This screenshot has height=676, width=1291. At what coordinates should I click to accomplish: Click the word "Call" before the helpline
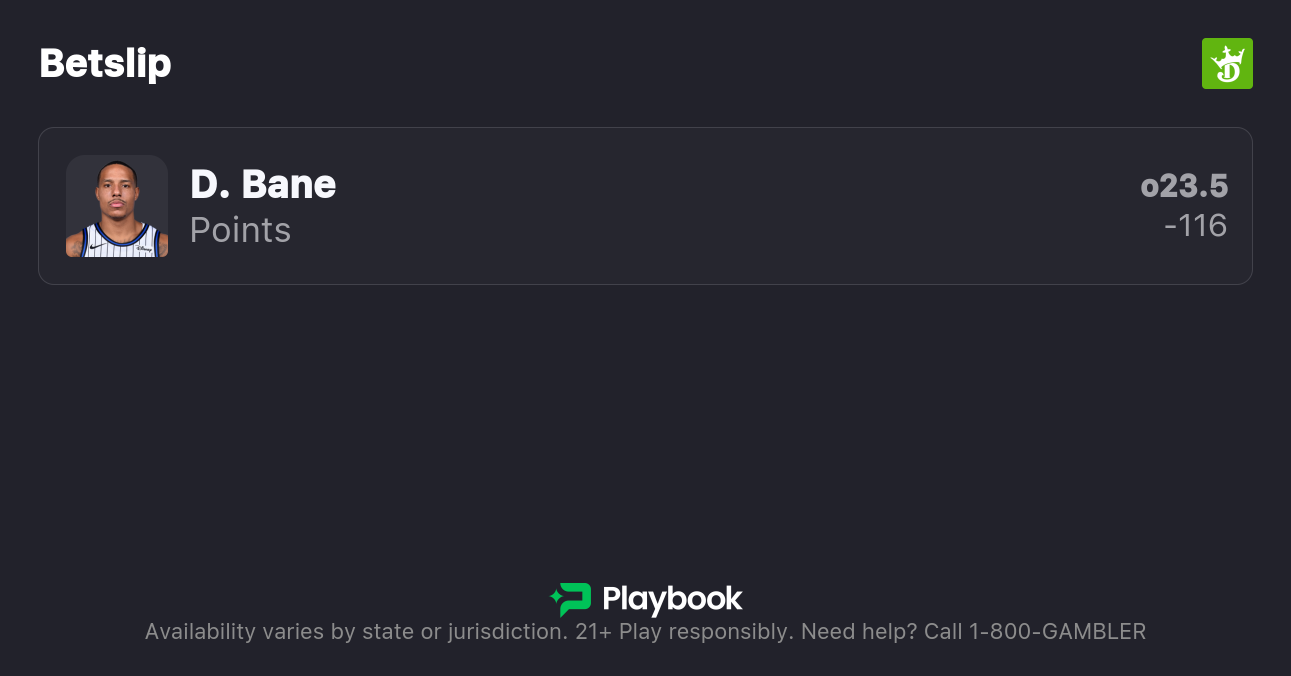[943, 632]
